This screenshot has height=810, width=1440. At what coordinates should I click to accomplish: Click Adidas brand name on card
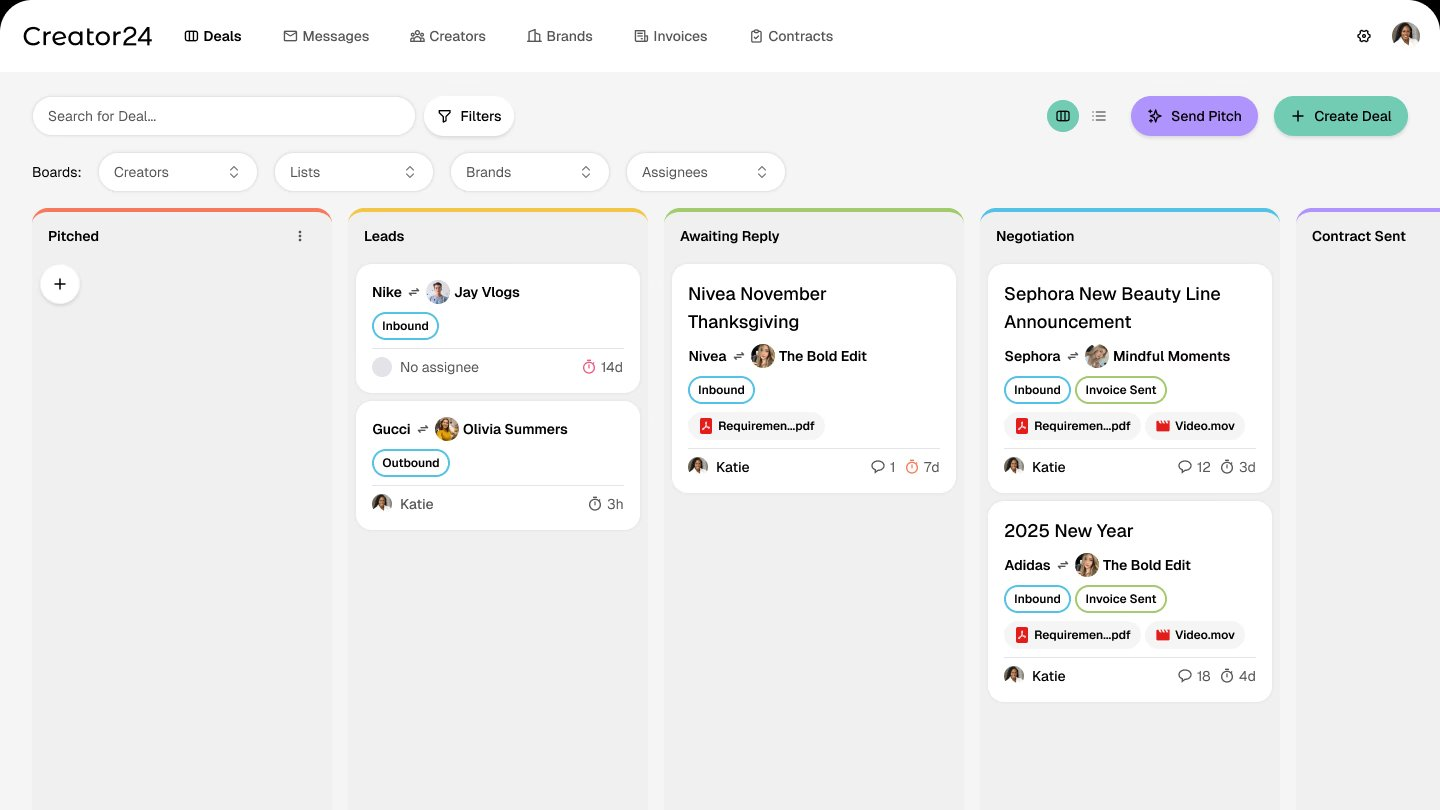1028,565
